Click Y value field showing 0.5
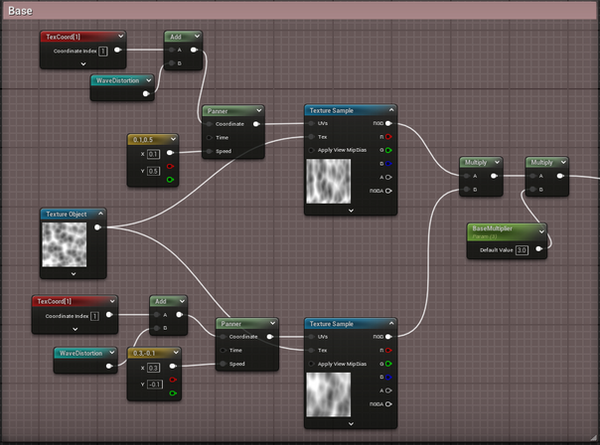This screenshot has height=445, width=600. point(153,171)
